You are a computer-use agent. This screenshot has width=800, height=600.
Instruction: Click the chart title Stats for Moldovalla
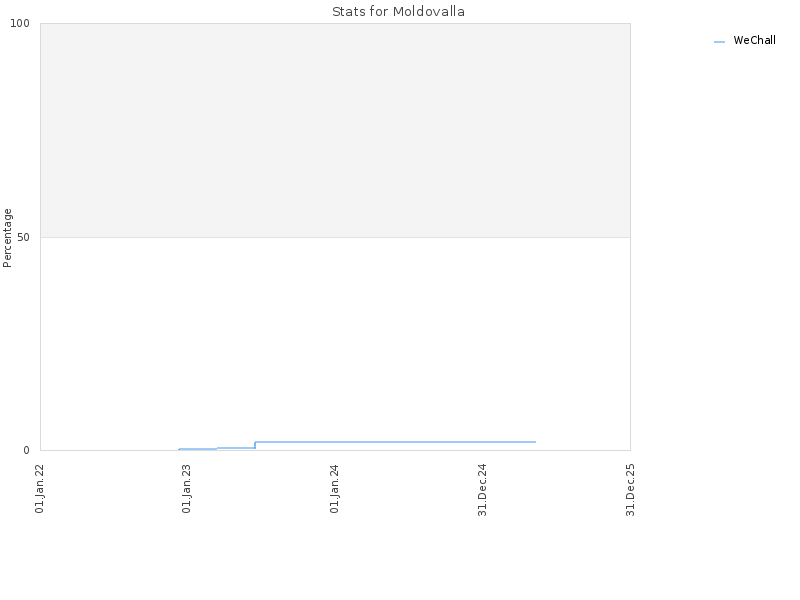pyautogui.click(x=398, y=12)
